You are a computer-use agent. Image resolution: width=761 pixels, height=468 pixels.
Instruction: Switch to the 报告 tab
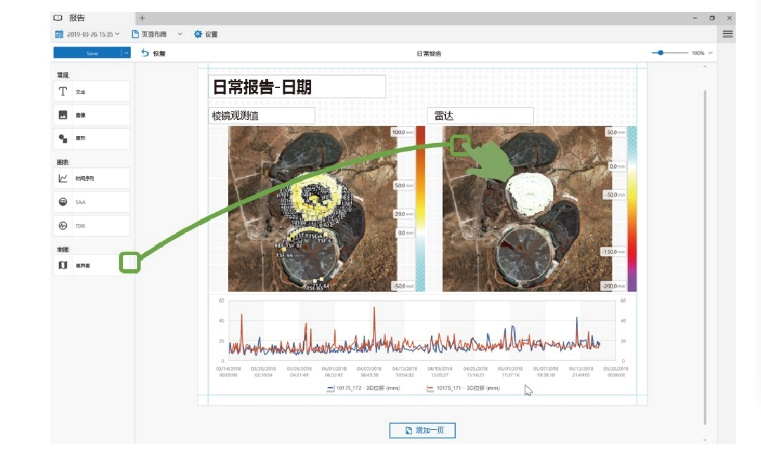(x=77, y=18)
